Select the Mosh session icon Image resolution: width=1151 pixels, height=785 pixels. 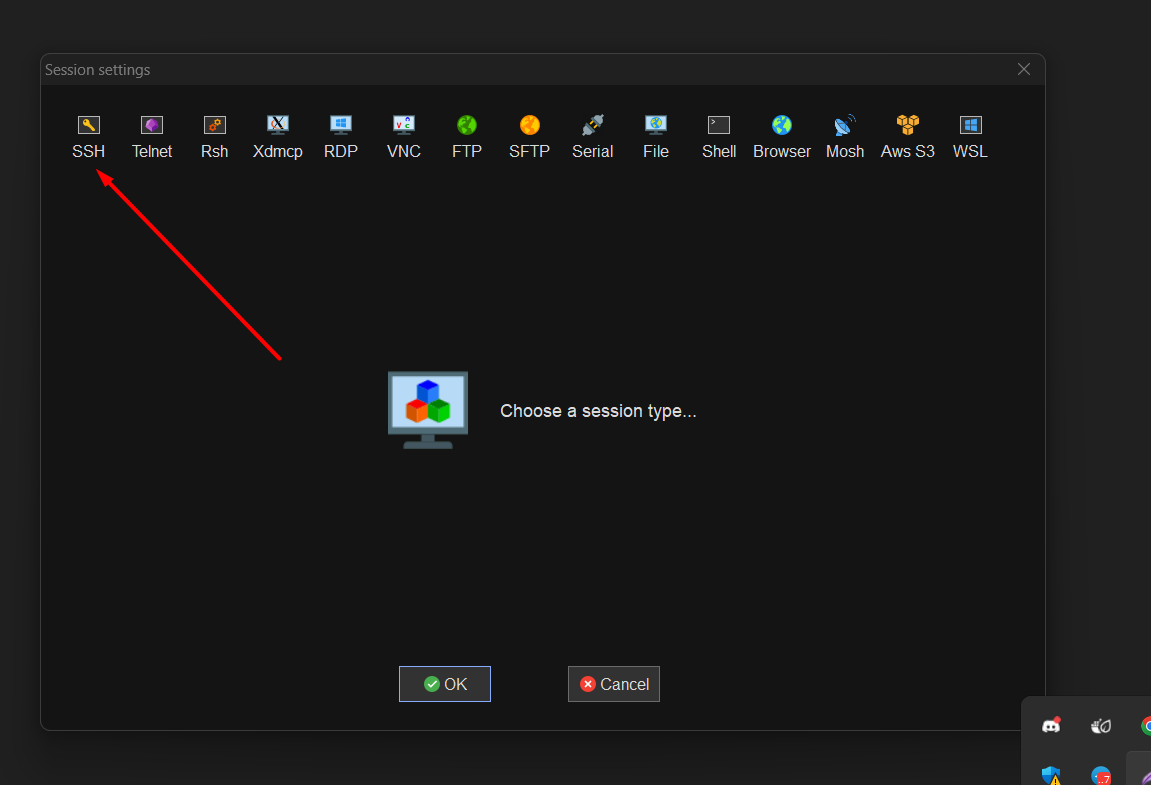(845, 137)
